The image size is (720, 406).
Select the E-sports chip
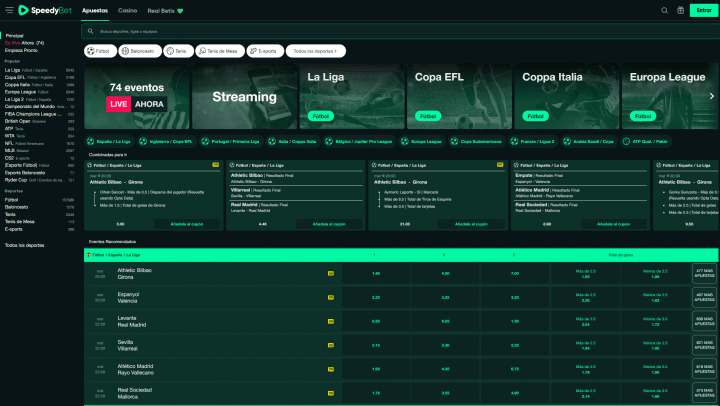click(x=264, y=51)
